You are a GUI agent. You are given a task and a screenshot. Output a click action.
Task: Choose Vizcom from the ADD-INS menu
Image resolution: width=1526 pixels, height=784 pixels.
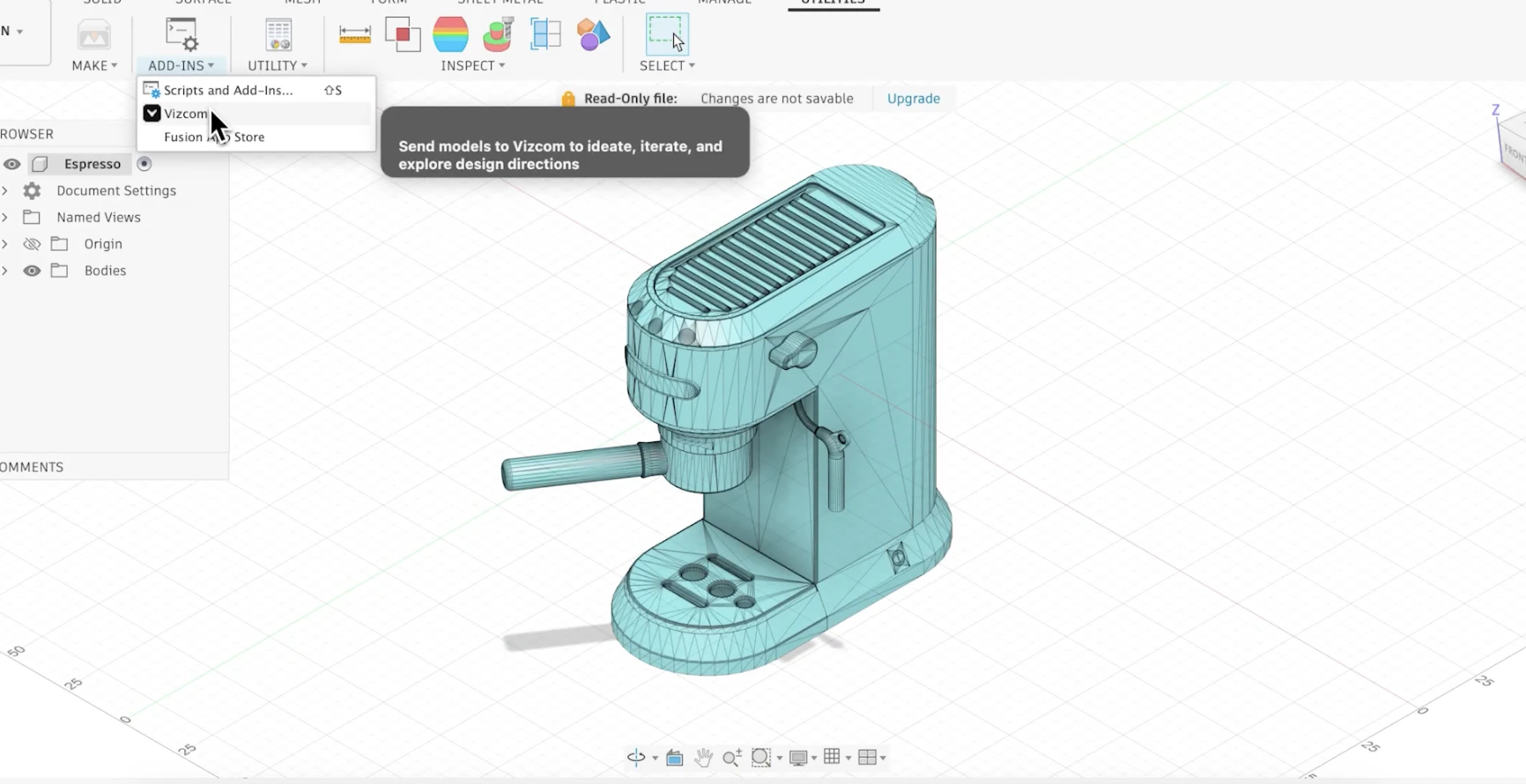click(x=256, y=114)
